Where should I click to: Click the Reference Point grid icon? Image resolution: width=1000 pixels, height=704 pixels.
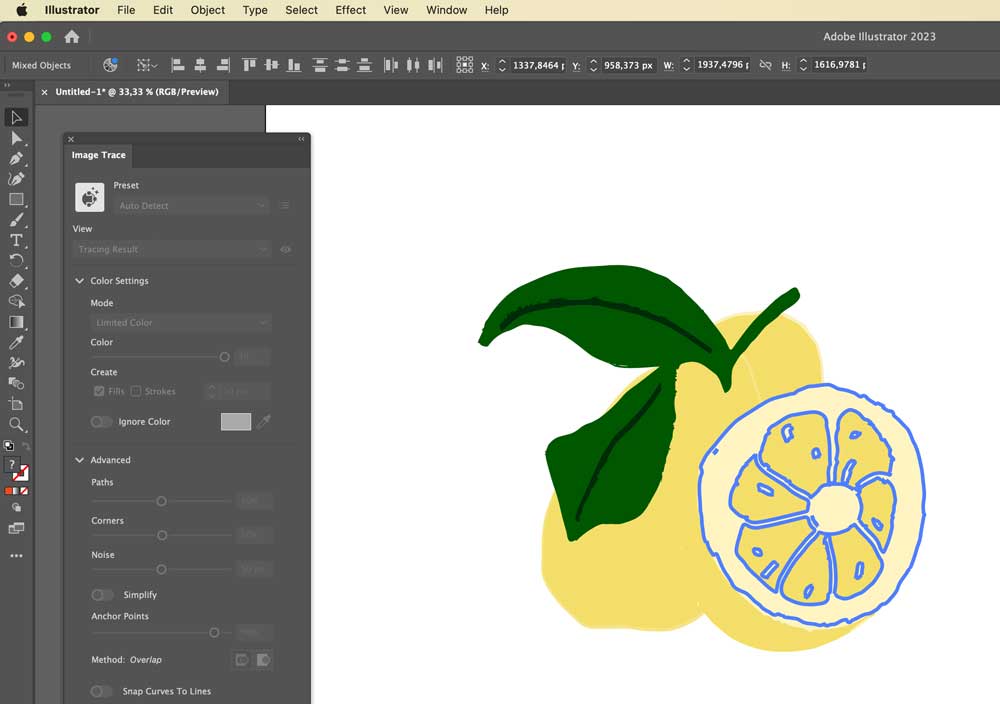(465, 64)
